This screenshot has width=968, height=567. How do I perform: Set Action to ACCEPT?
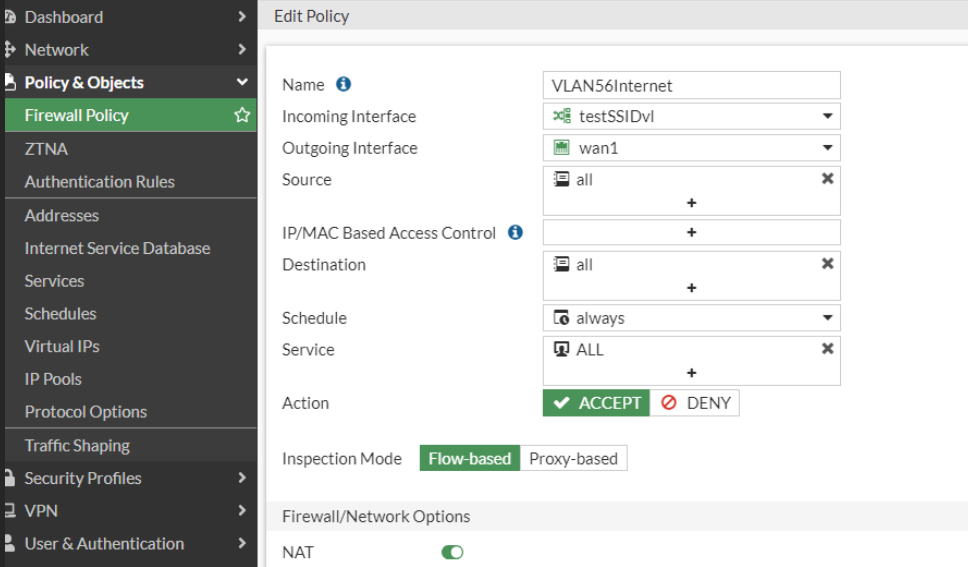coord(597,403)
